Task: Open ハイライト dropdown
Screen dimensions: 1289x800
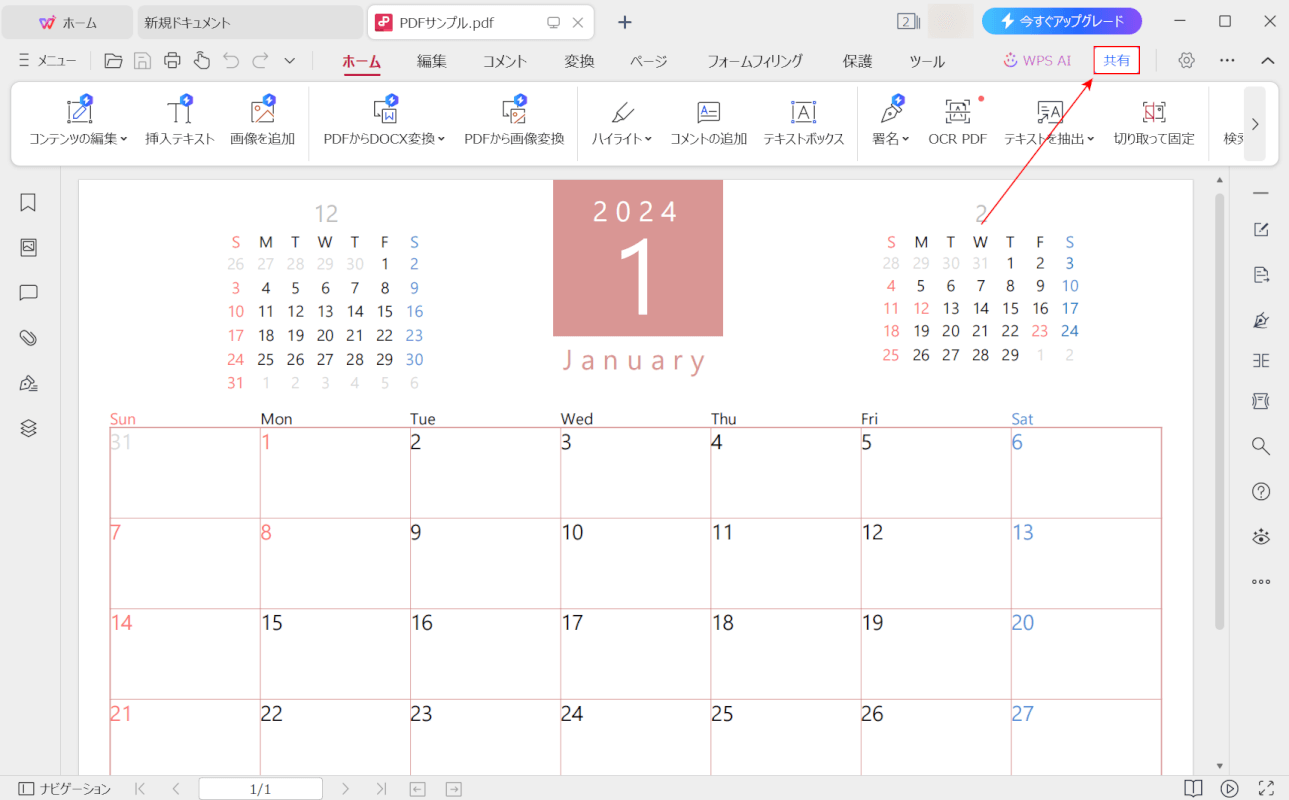Action: click(622, 123)
